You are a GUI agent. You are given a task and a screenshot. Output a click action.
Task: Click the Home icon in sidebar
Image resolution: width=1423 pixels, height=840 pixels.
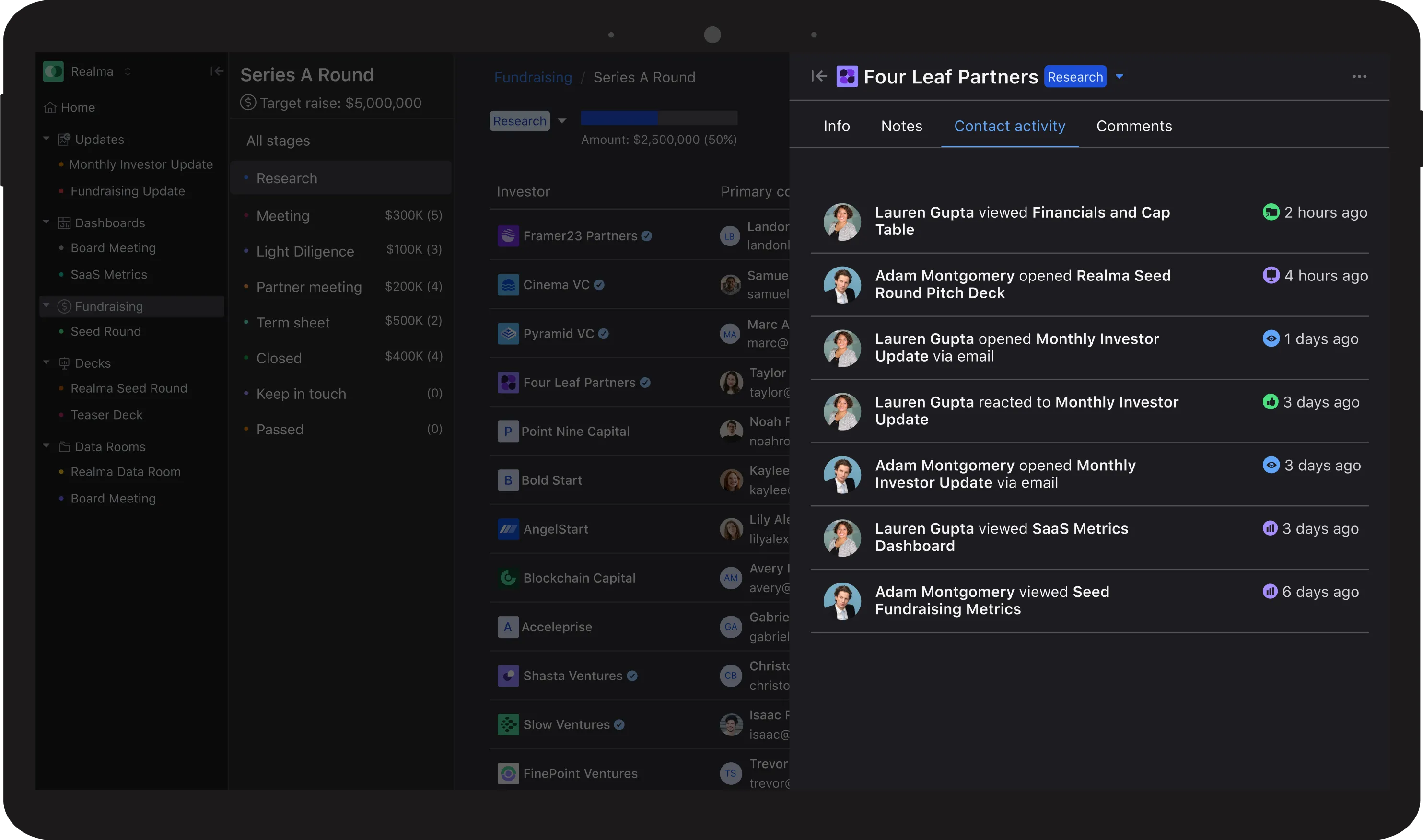pos(50,107)
